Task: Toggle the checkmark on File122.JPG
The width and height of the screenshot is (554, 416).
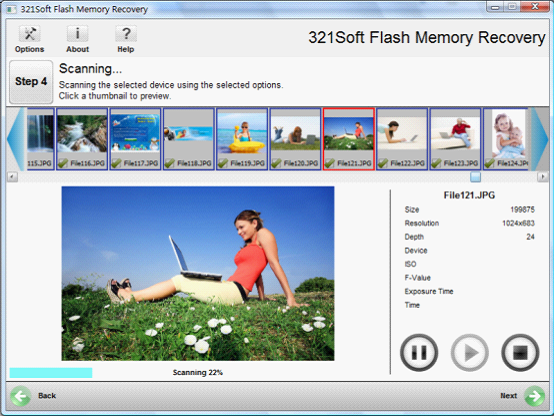Action: coord(383,163)
